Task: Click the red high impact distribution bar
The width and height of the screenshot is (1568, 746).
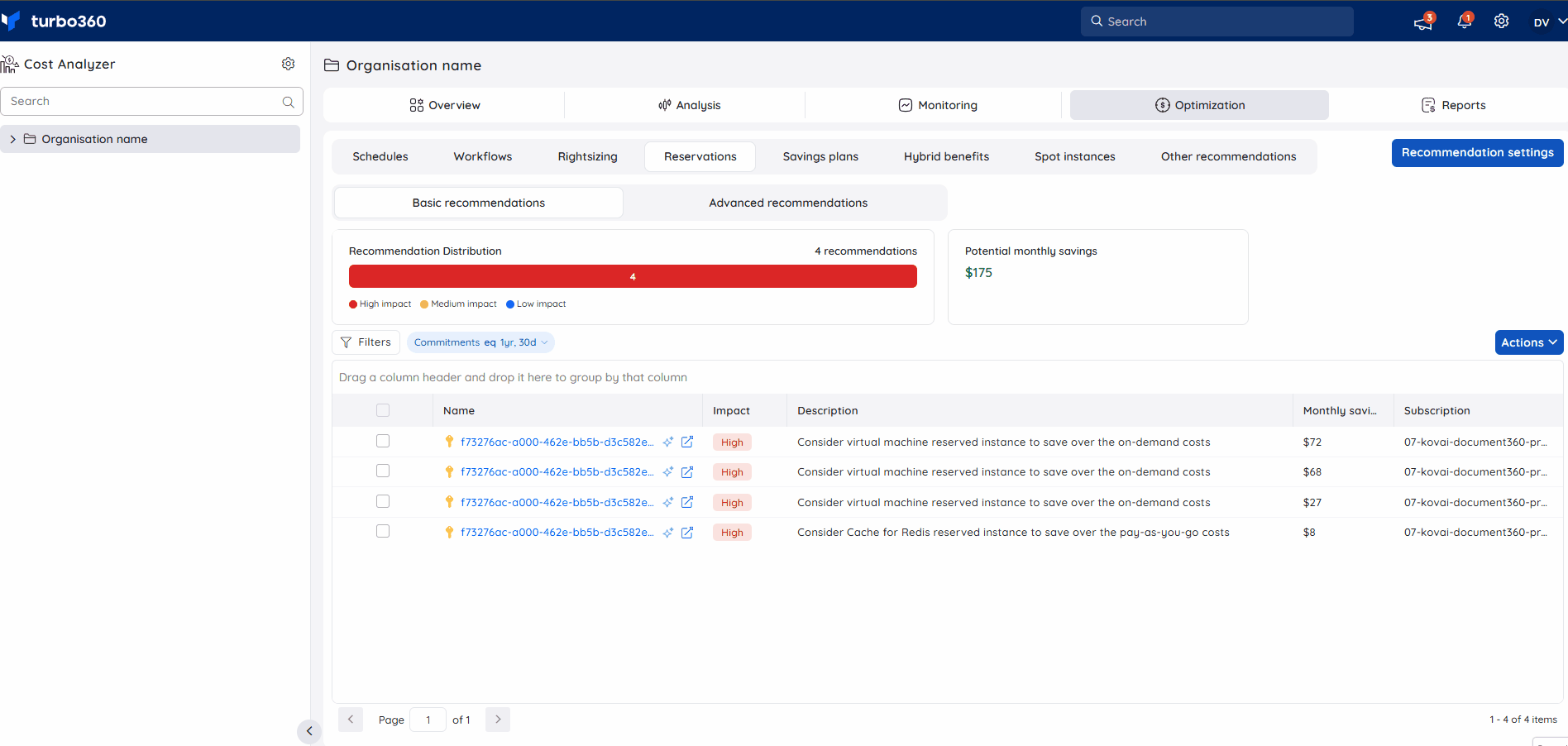Action: [x=633, y=276]
